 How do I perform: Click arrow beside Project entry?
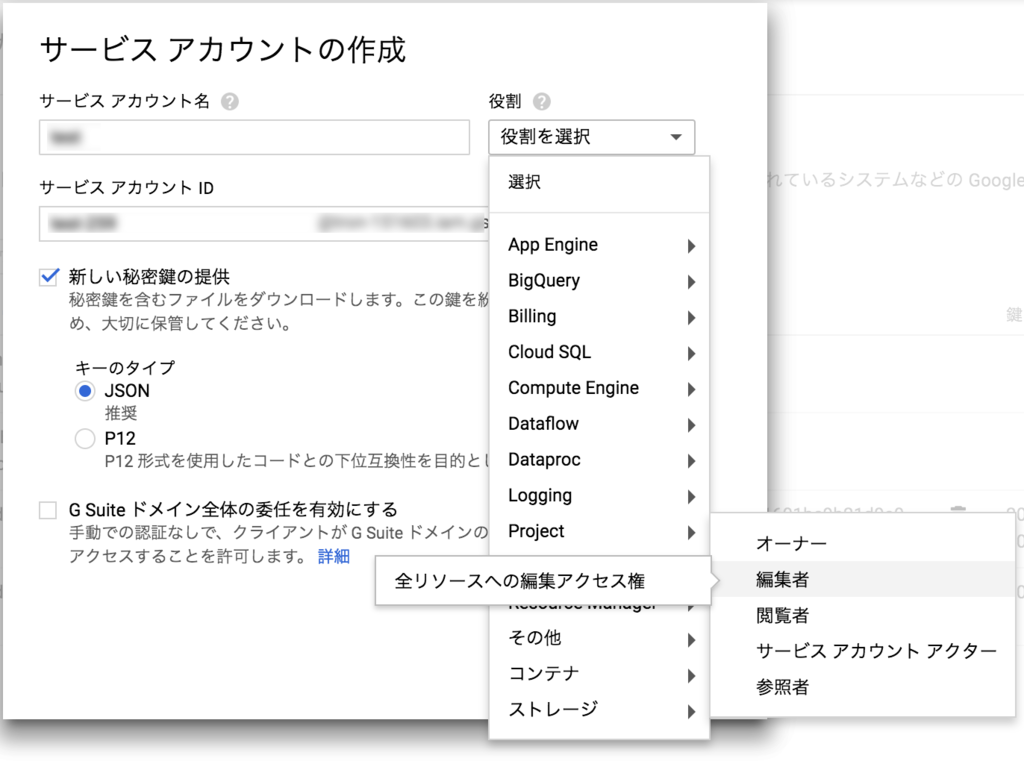coord(691,533)
